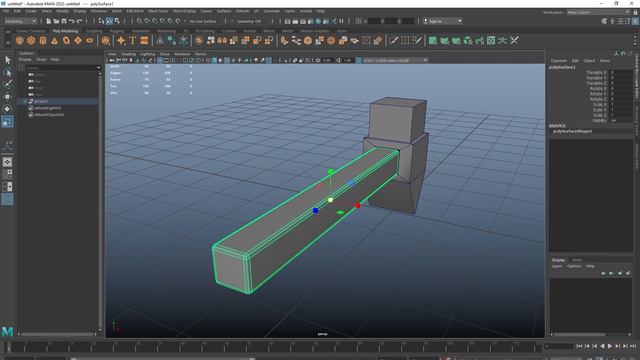The width and height of the screenshot is (640, 360).
Task: Create a polygon sphere from the shelf
Action: (x=20, y=40)
